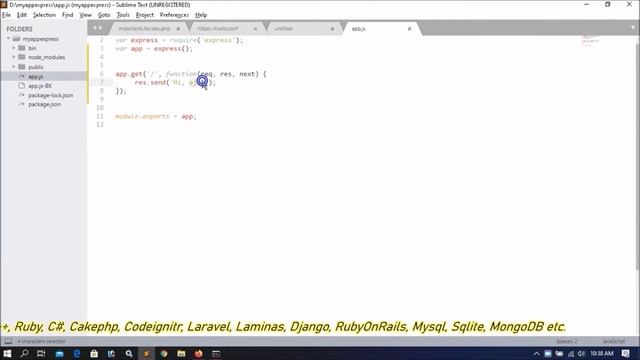Switch to the httpd-vhosts.conf tab
This screenshot has height=360, width=640.
(224, 29)
